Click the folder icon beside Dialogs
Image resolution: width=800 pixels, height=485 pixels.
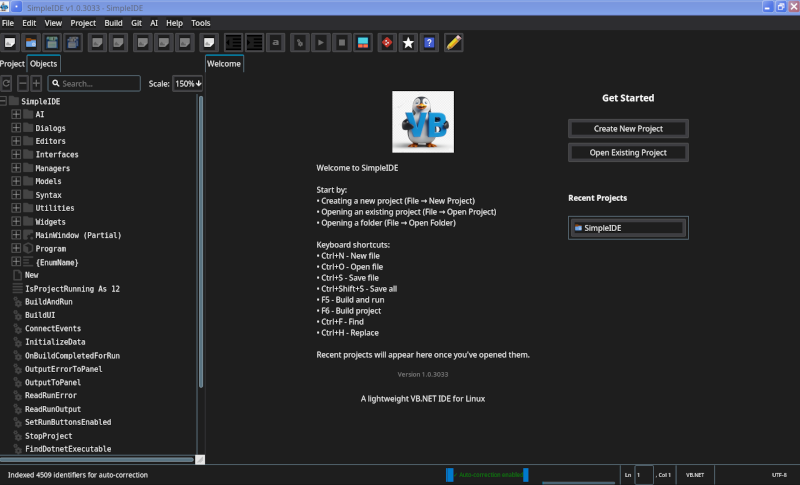pos(29,127)
